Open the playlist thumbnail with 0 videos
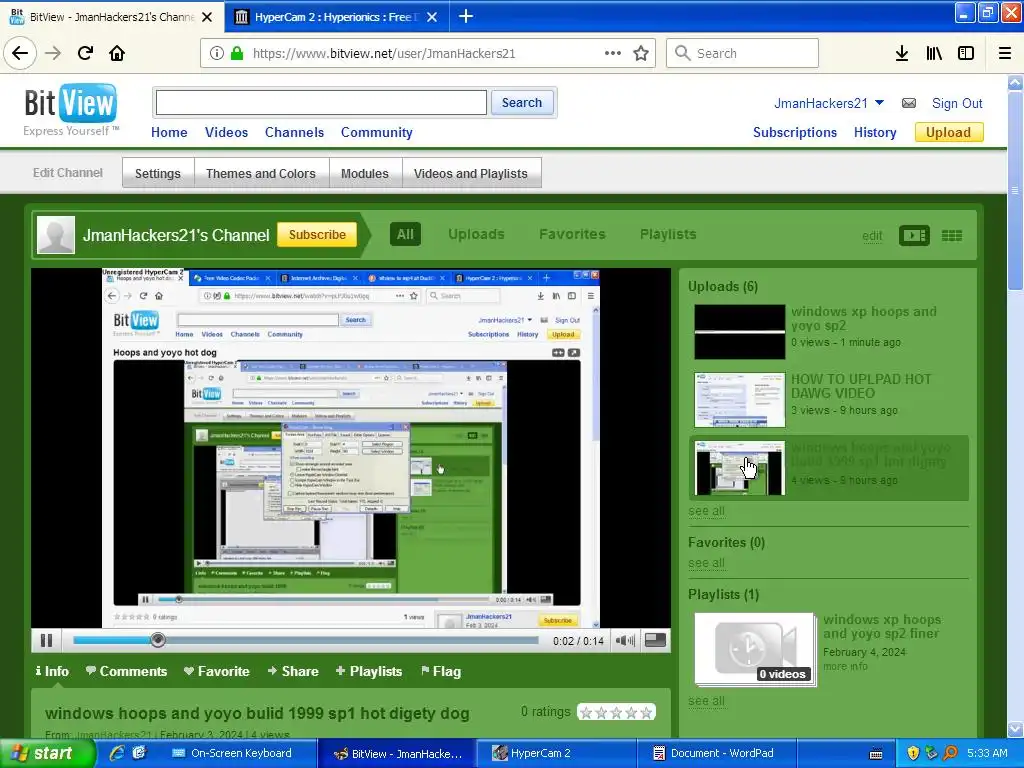1024x768 pixels. tap(755, 649)
